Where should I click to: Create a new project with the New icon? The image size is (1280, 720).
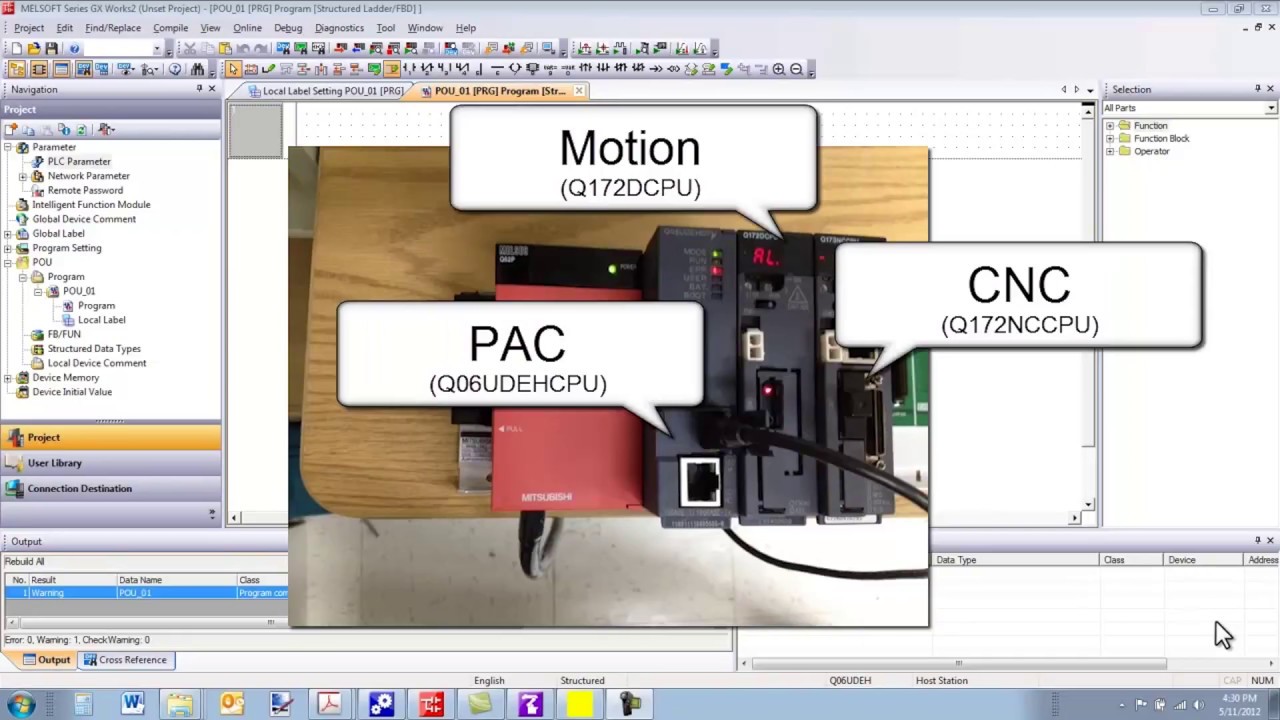16,48
